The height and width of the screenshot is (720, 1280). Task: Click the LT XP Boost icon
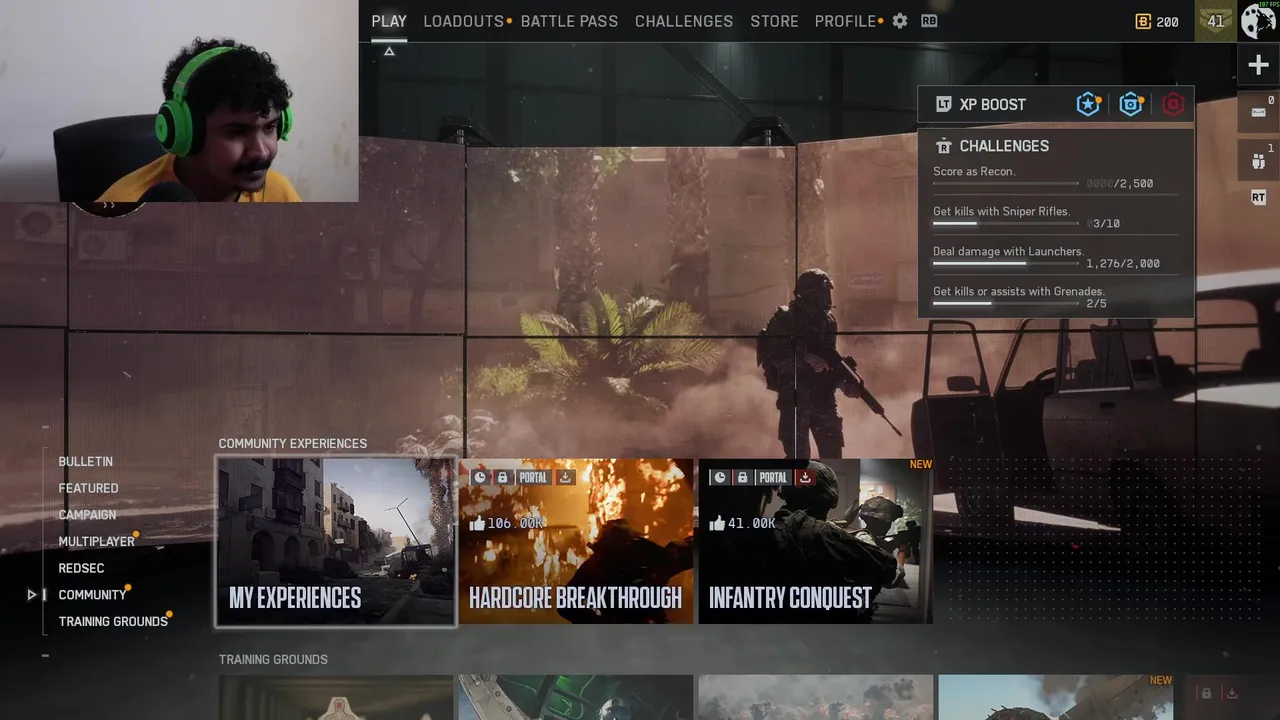tap(943, 104)
